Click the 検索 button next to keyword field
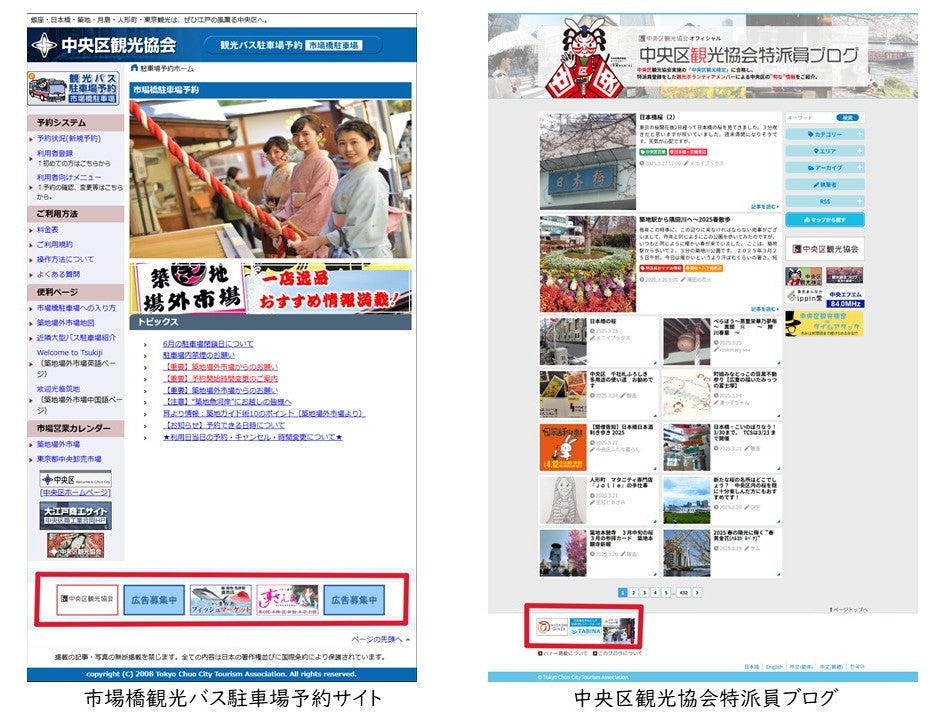Image resolution: width=947 pixels, height=720 pixels. point(848,117)
